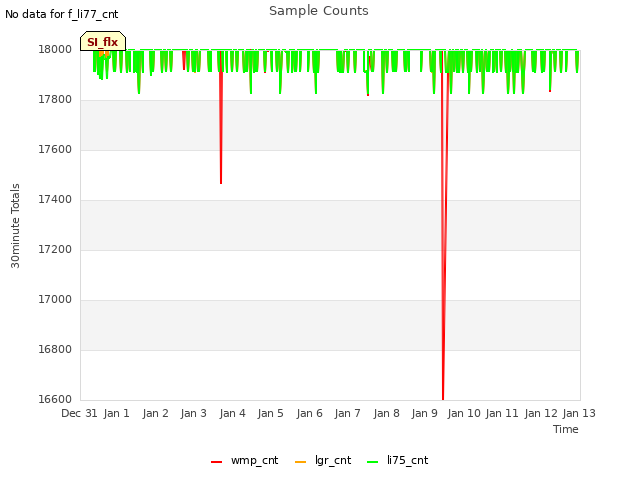Toggle the li75_cnt legend entry

pos(398,460)
